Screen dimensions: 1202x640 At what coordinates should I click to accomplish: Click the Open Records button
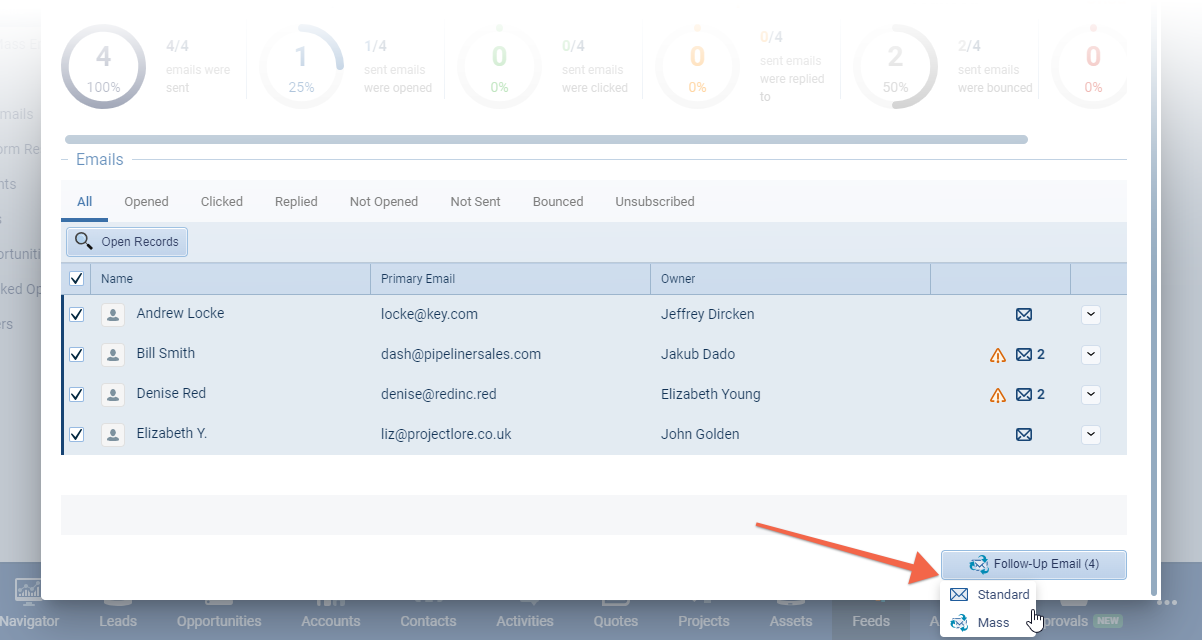tap(127, 242)
